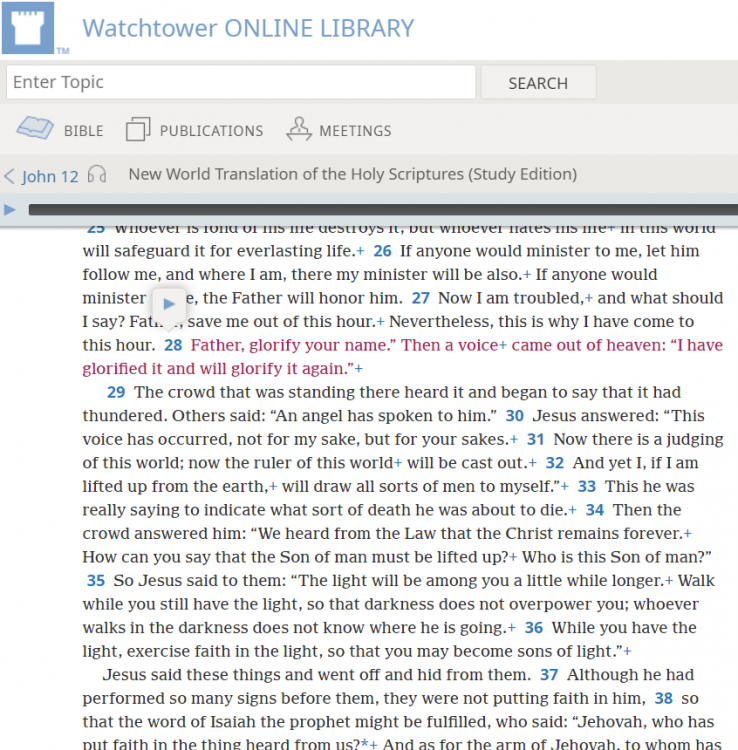Open verse number 36
The width and height of the screenshot is (738, 750).
[534, 628]
